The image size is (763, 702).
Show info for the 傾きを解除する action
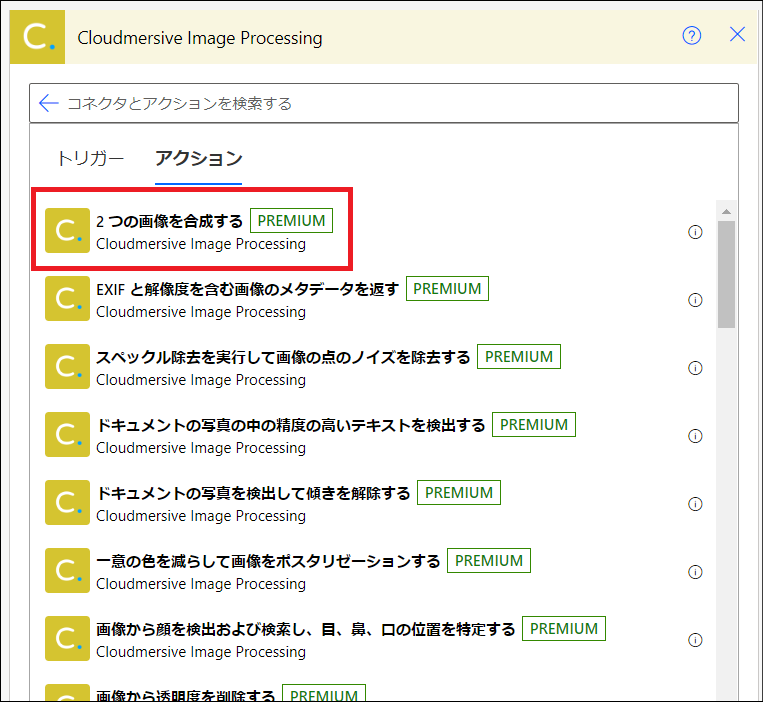tap(695, 504)
